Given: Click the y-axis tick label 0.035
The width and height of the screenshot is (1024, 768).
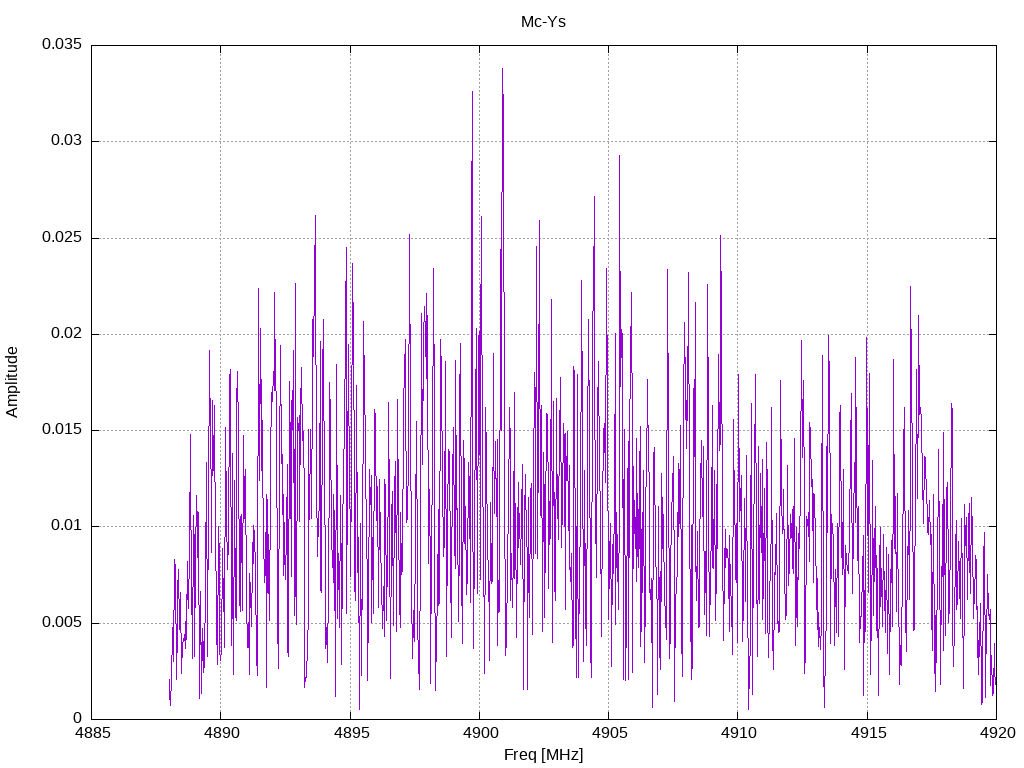Looking at the screenshot, I should point(62,44).
